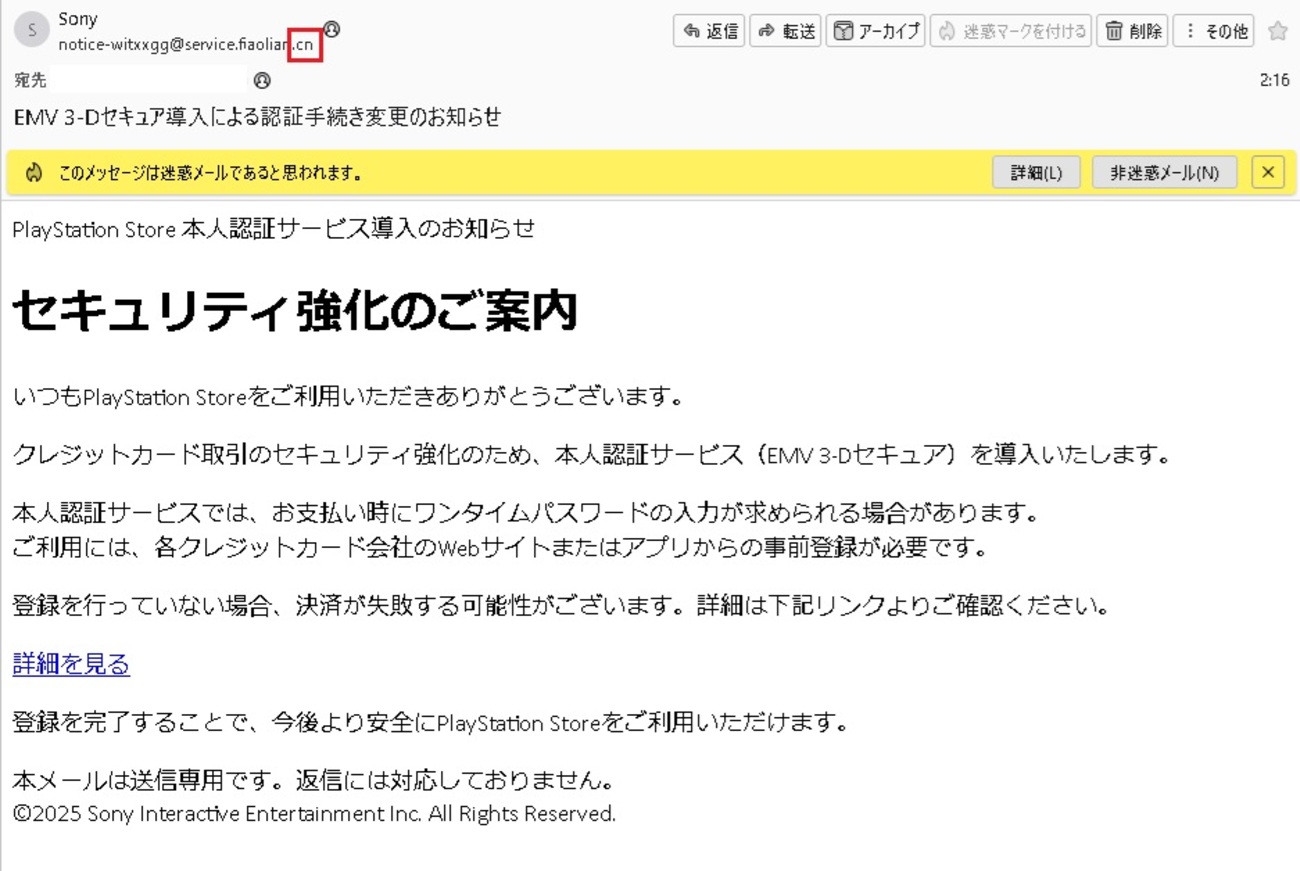Click the received time 2:16
This screenshot has width=1300, height=871.
point(1274,81)
